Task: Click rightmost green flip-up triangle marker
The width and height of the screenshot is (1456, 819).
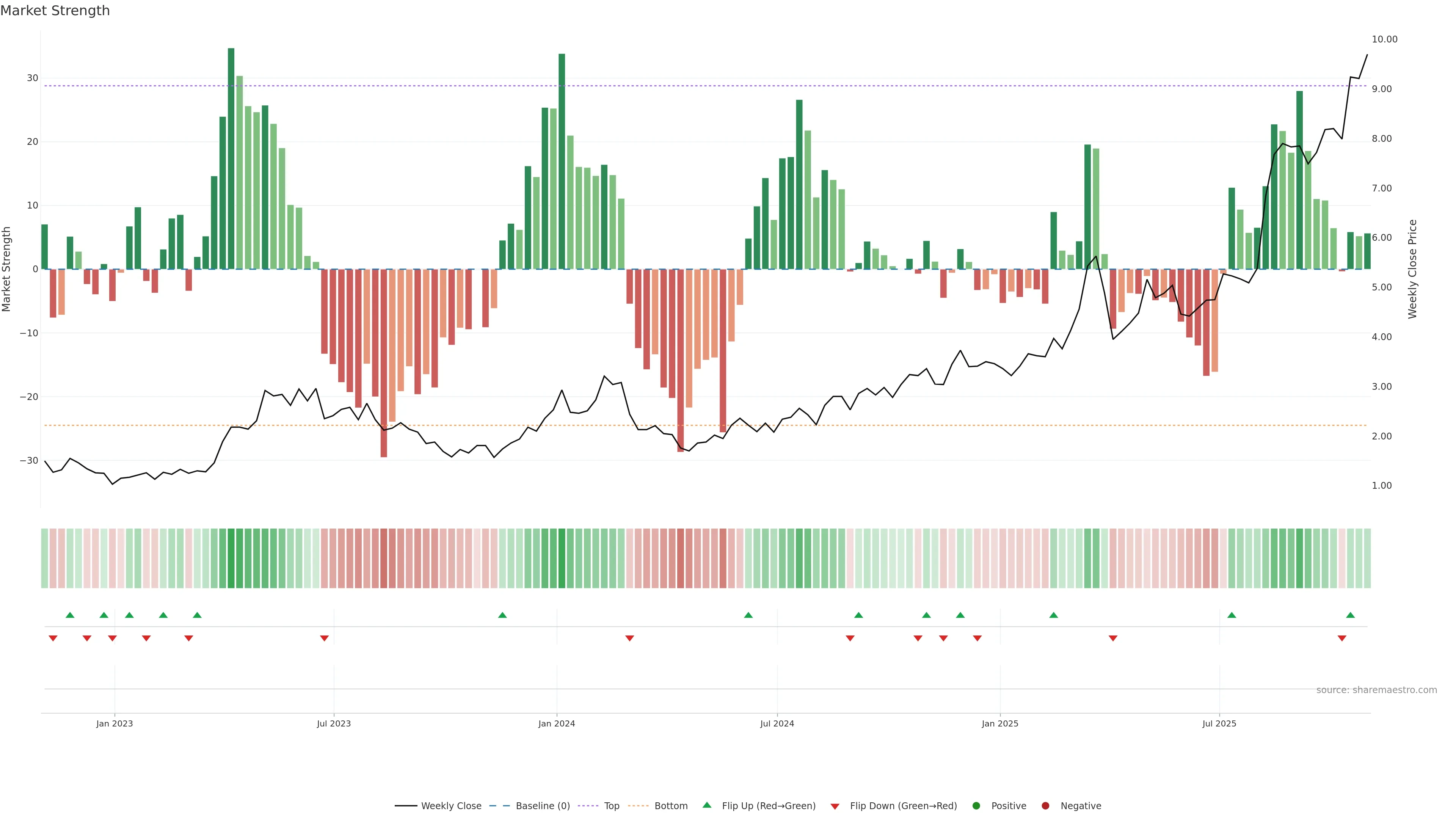Action: click(x=1350, y=615)
